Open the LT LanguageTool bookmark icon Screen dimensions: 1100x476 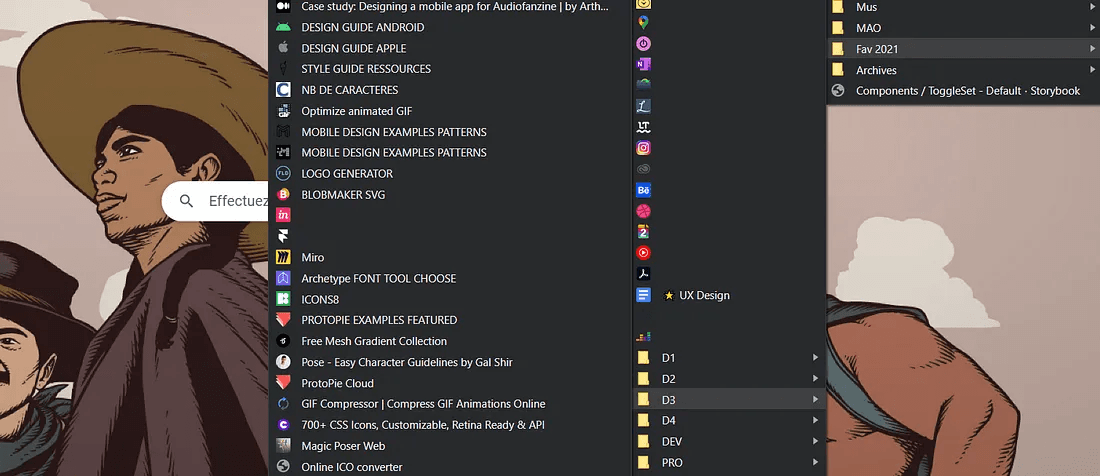(643, 127)
